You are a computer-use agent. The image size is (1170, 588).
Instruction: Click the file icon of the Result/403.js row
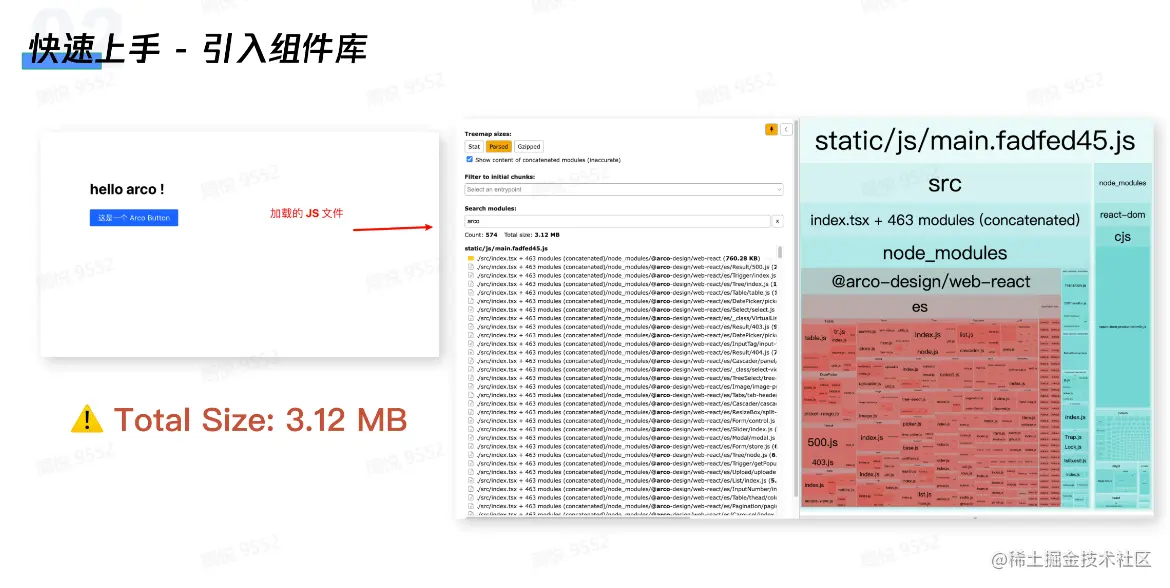(x=471, y=327)
